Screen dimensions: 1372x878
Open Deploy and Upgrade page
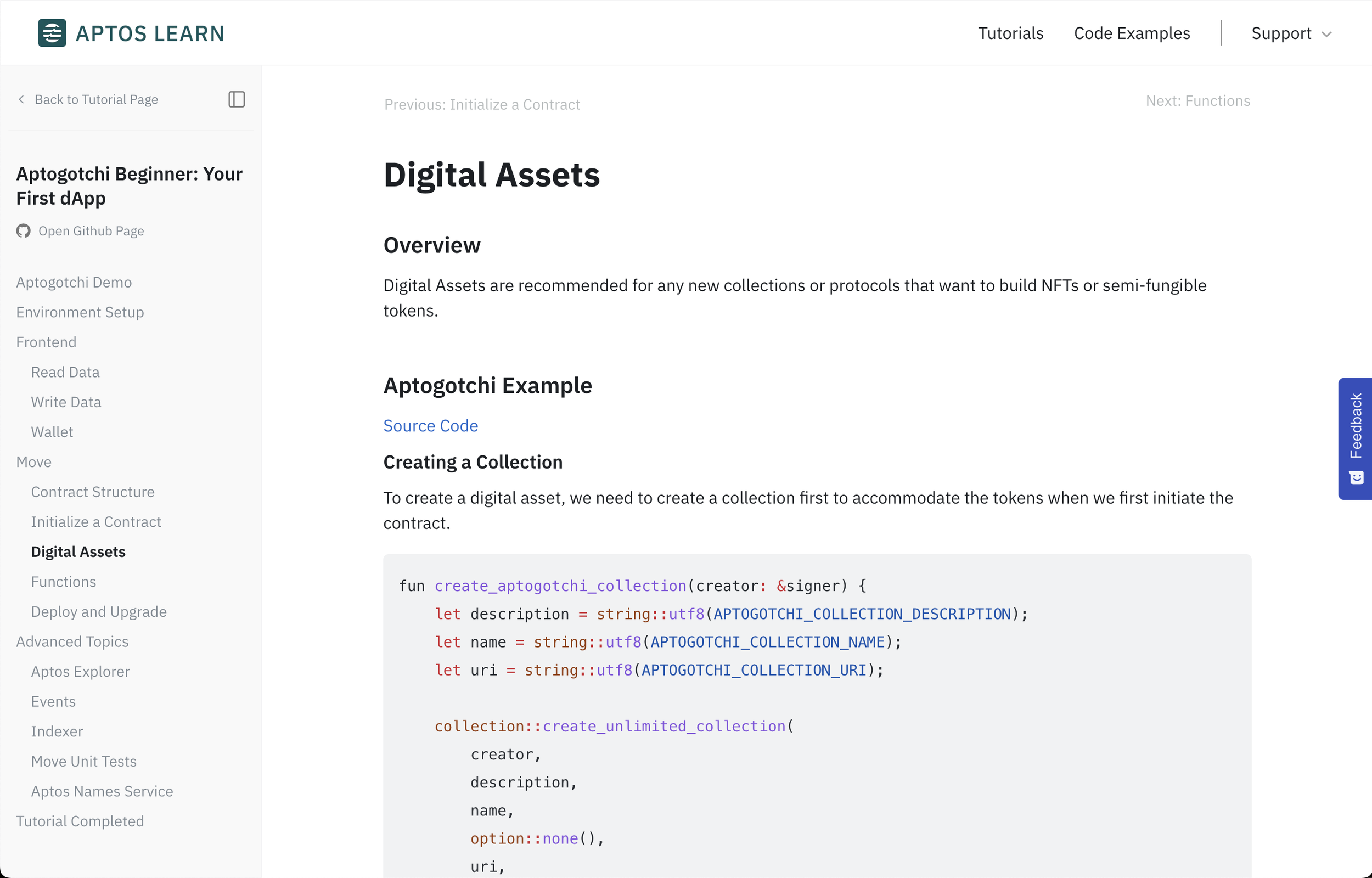99,611
